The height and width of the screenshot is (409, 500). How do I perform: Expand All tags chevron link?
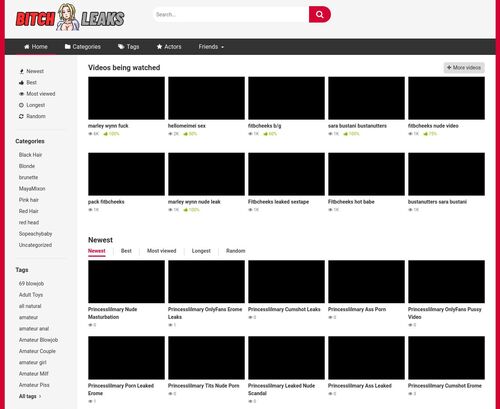pyautogui.click(x=30, y=396)
